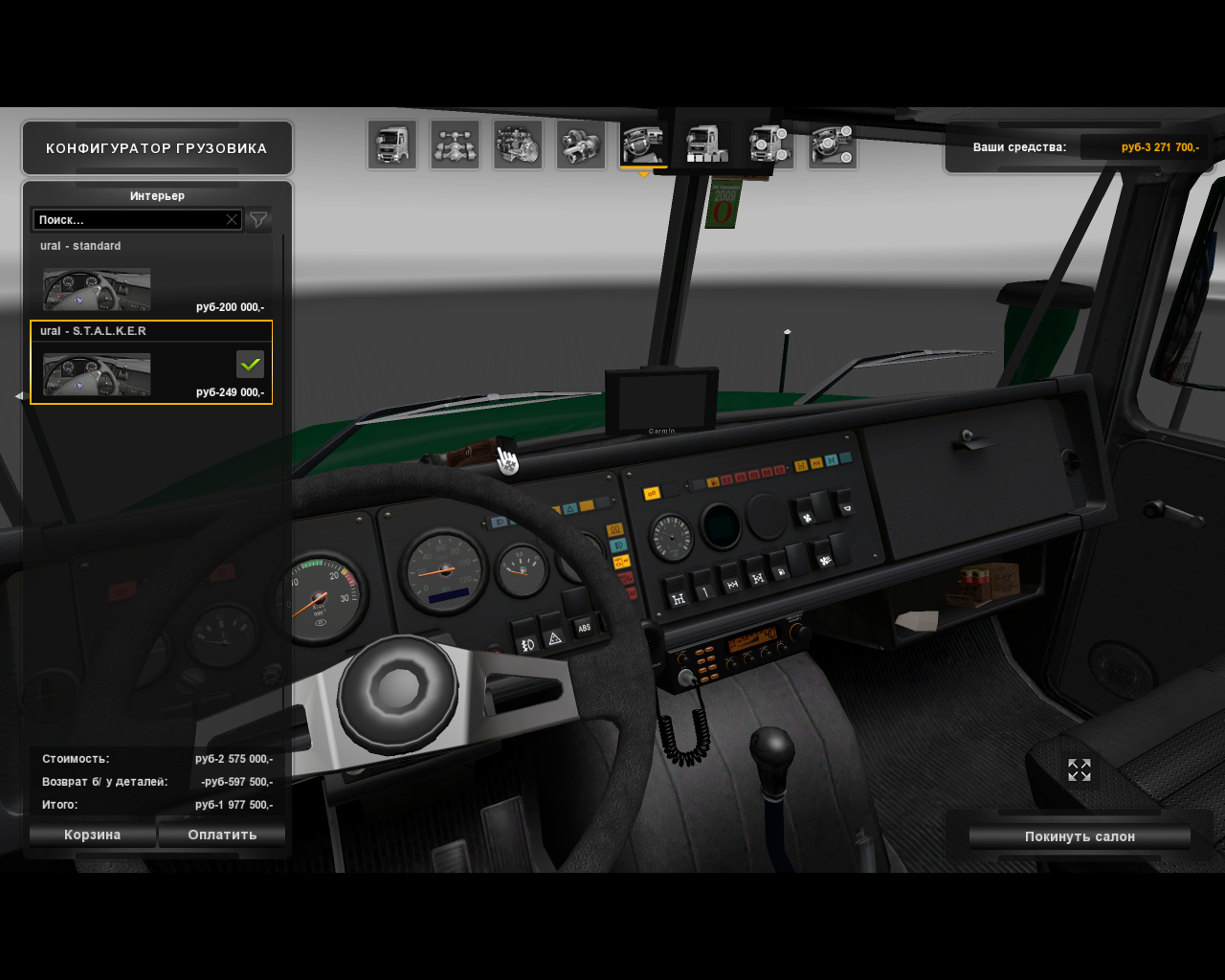The height and width of the screenshot is (980, 1225).
Task: Click Покинуть салон to leave
Action: click(1080, 837)
